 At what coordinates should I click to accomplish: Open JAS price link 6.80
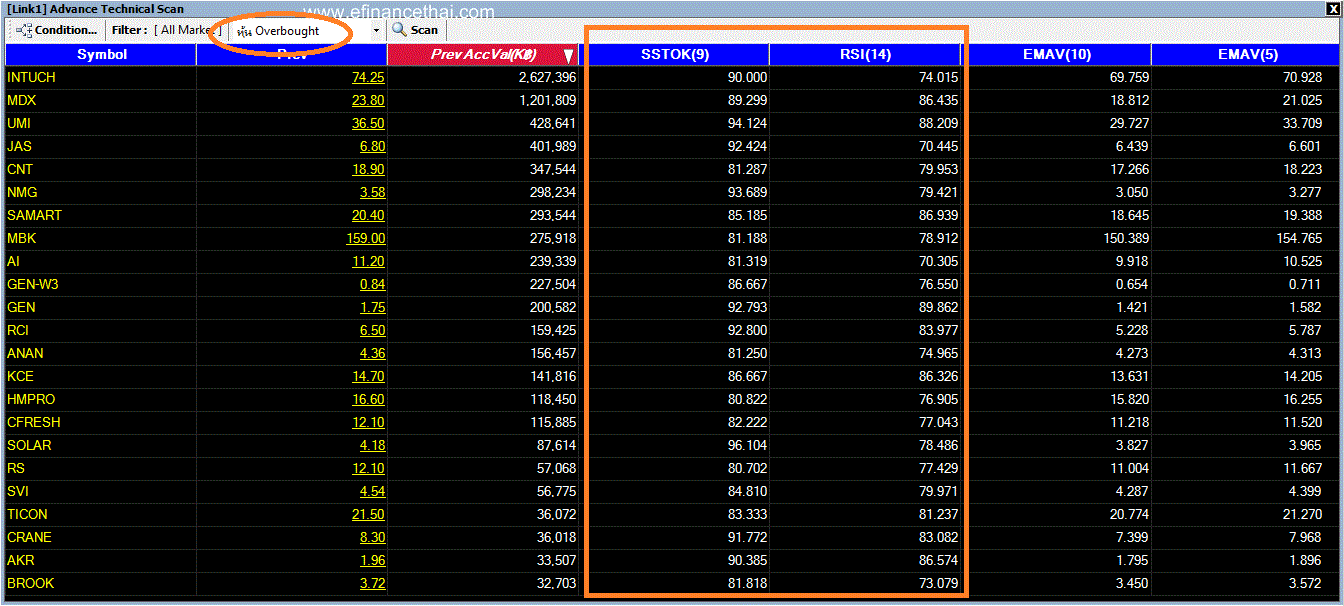tap(372, 146)
